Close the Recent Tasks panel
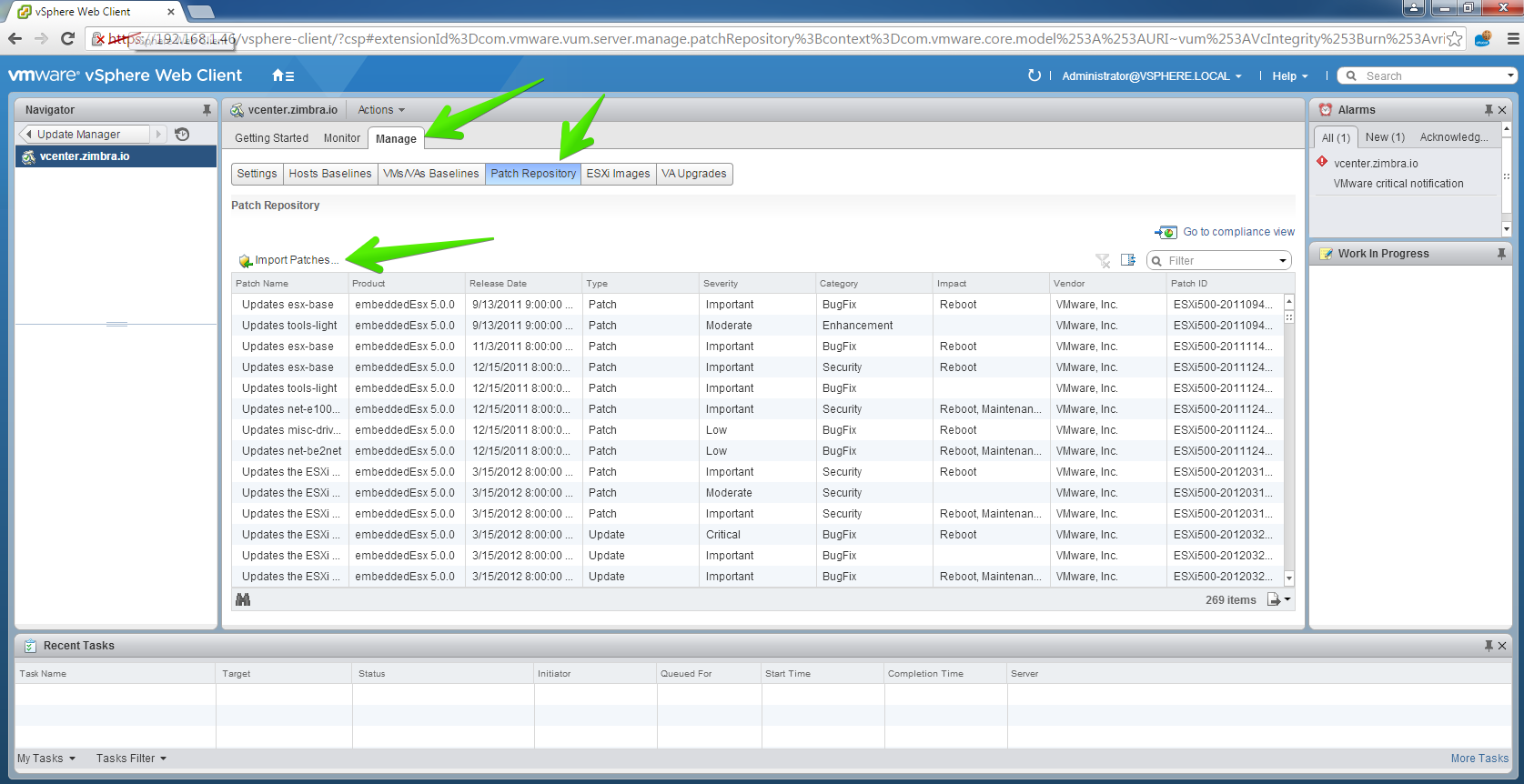Viewport: 1524px width, 784px height. click(1502, 646)
